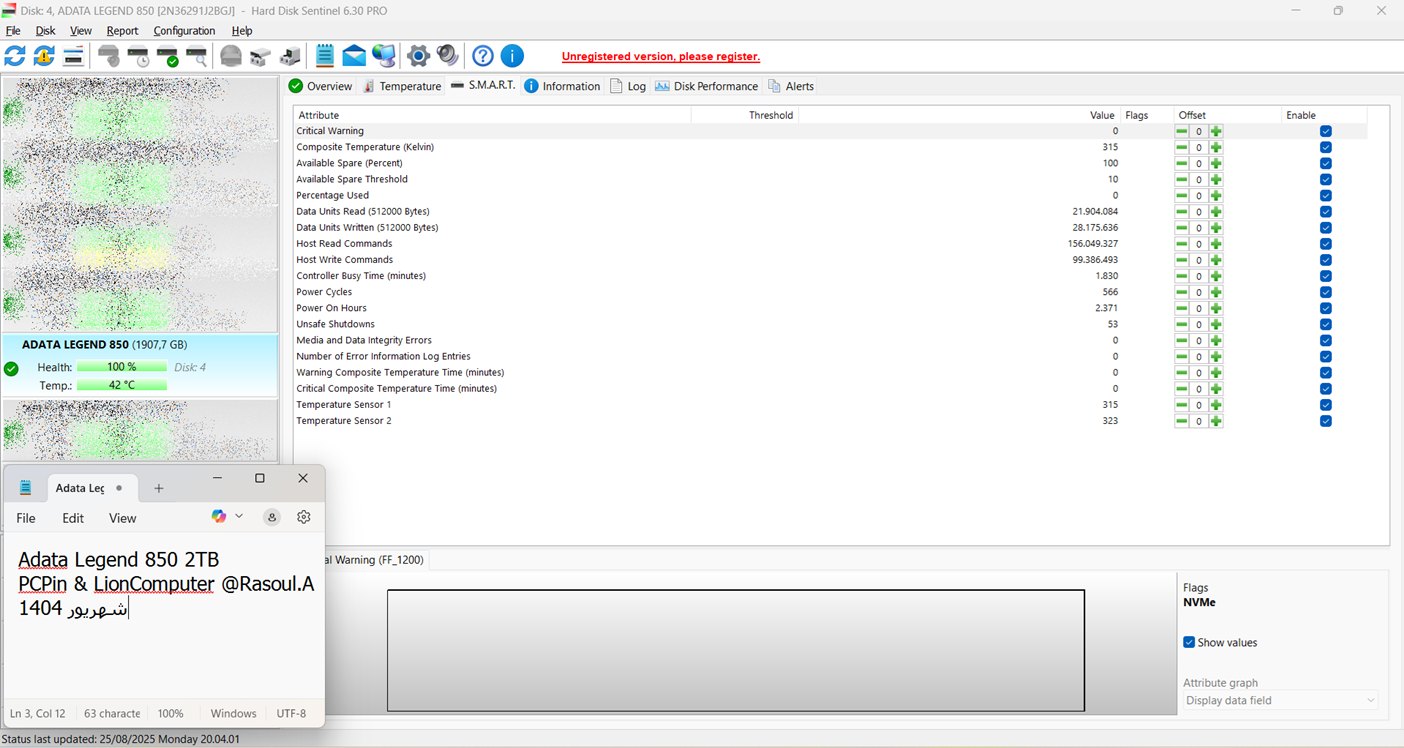Image resolution: width=1404 pixels, height=748 pixels.
Task: Uncheck Enable for Percentage Used row
Action: (1325, 195)
